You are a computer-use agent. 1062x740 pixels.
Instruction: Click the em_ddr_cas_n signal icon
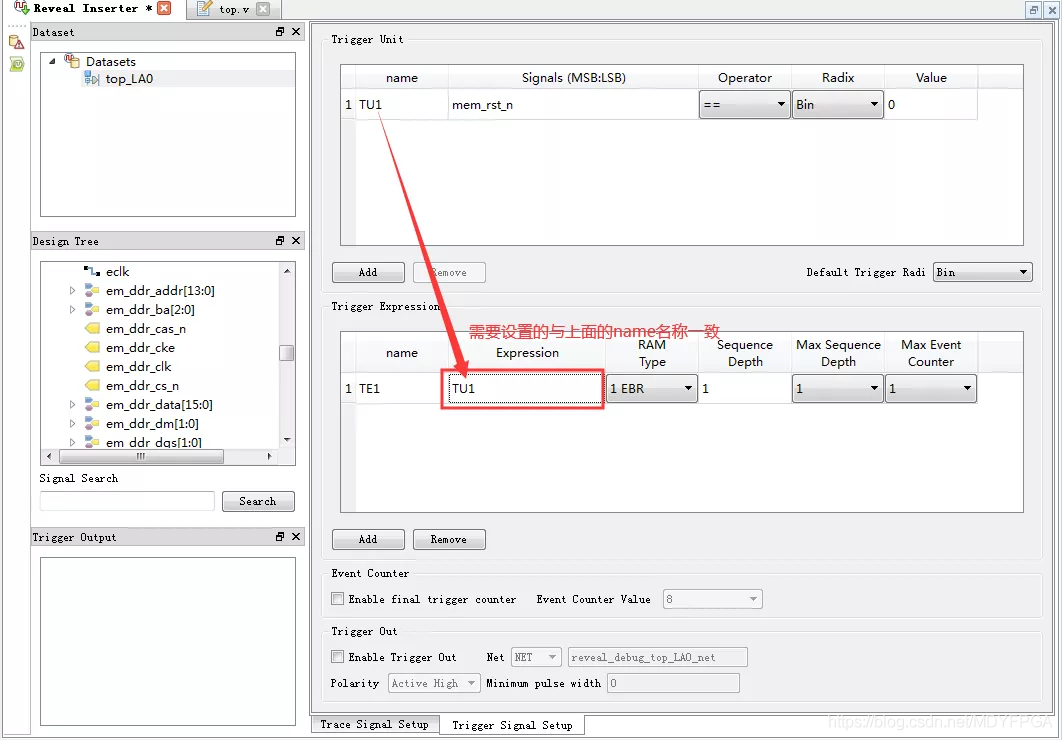pyautogui.click(x=92, y=328)
